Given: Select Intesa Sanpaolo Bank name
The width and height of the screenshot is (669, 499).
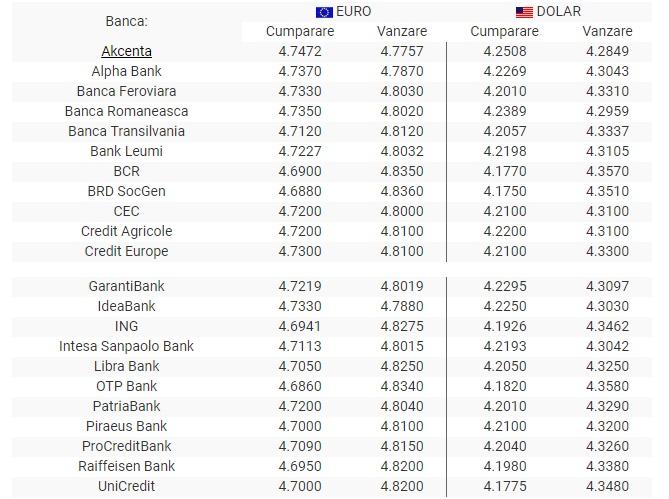Looking at the screenshot, I should point(126,346).
